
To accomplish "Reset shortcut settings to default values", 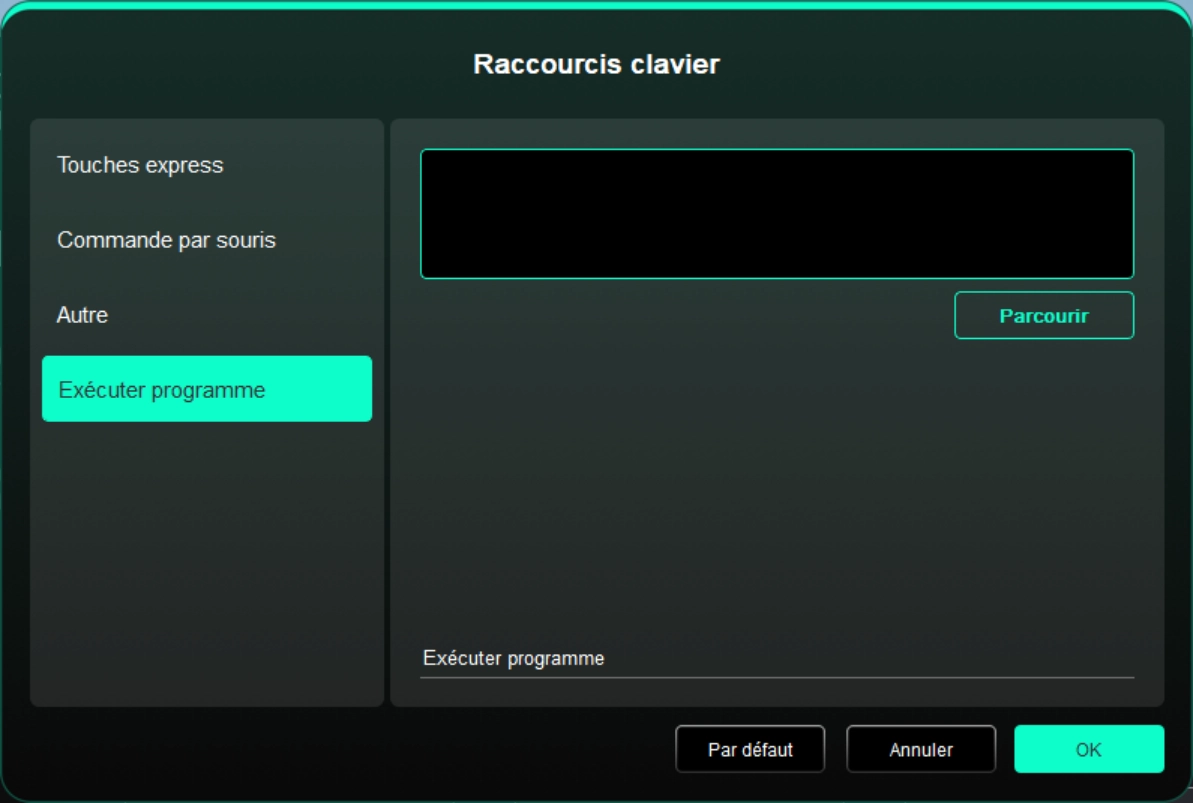I will coord(749,749).
